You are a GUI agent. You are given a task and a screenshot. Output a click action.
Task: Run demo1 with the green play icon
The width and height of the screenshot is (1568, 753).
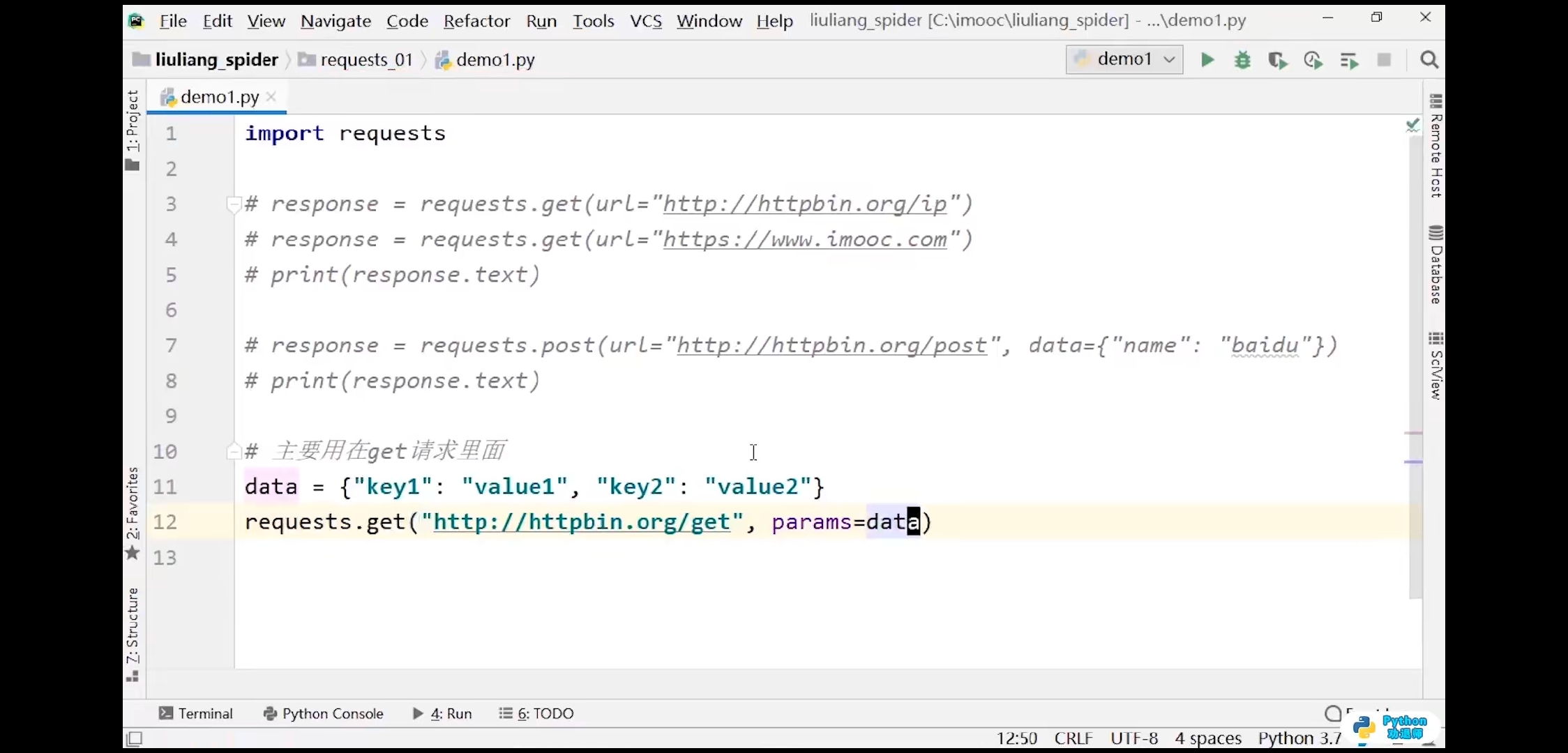[x=1207, y=60]
